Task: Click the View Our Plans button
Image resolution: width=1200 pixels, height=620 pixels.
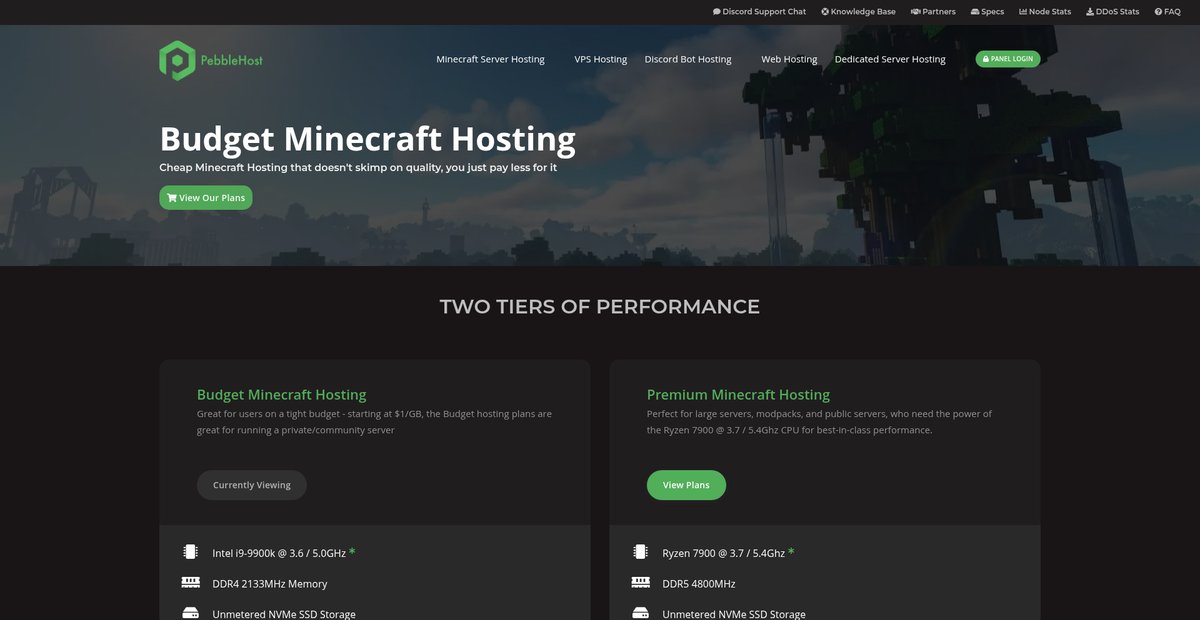Action: 206,198
